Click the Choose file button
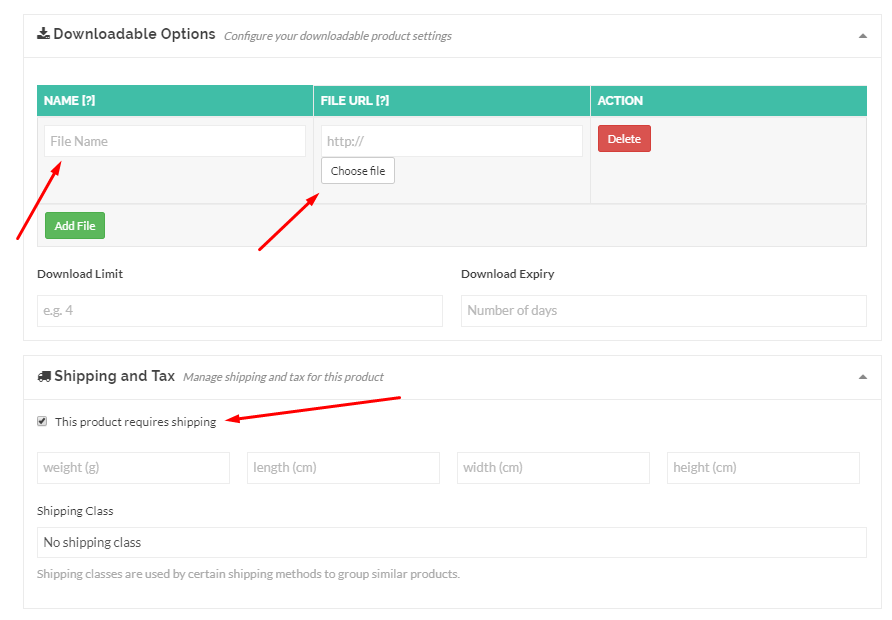This screenshot has height=620, width=892. pyautogui.click(x=358, y=171)
